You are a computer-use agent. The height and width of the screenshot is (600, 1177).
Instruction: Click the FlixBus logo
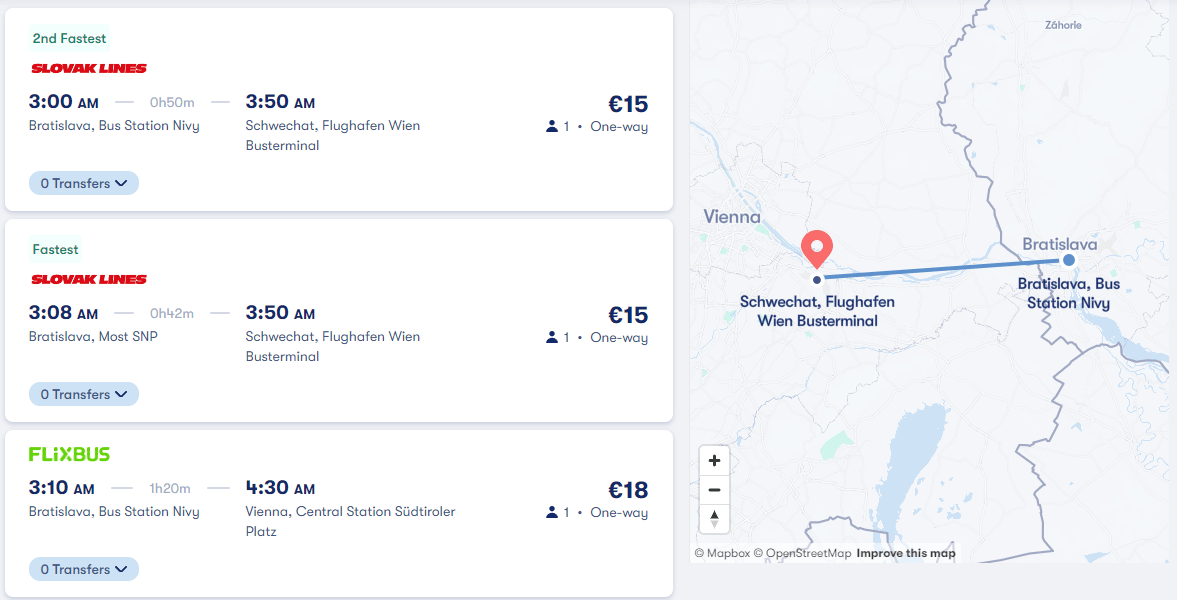(69, 454)
